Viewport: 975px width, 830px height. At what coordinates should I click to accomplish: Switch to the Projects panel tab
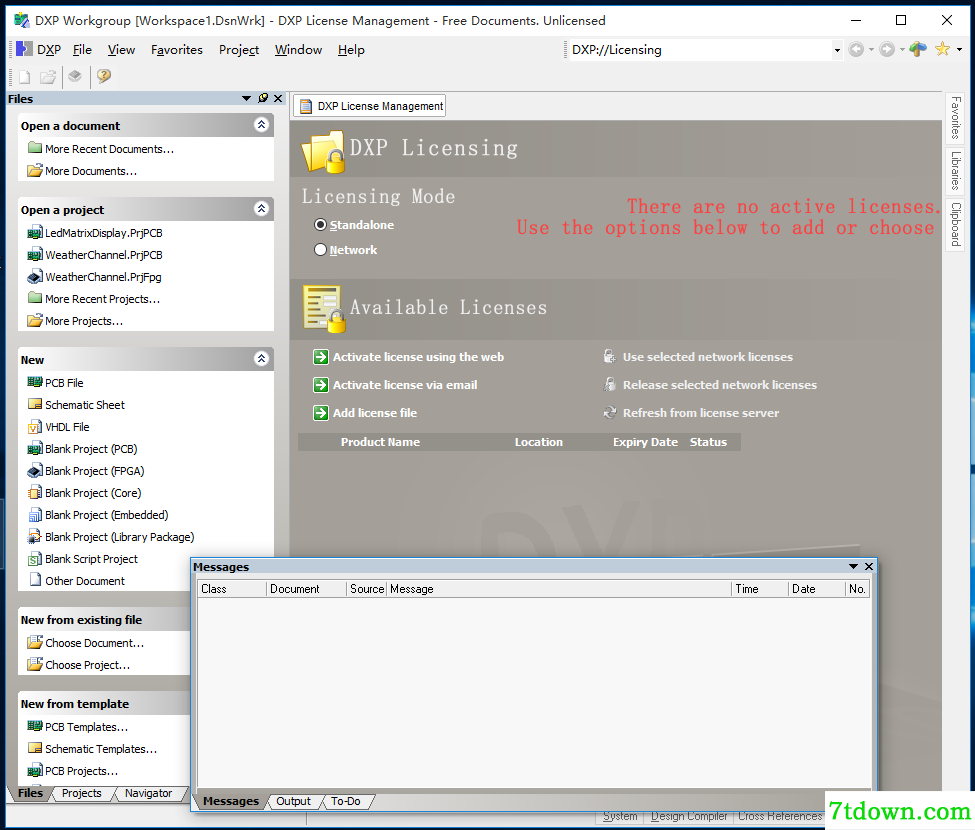click(81, 793)
